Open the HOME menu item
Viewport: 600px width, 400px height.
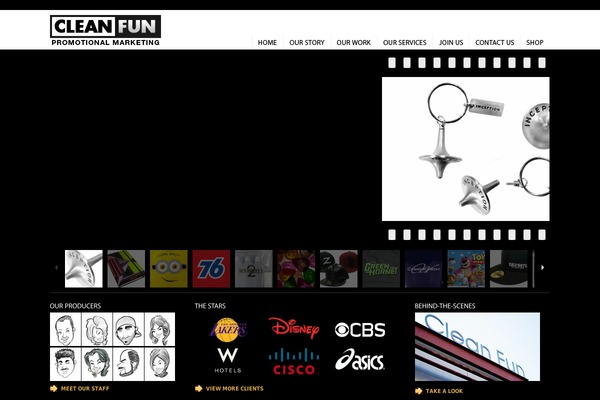pyautogui.click(x=267, y=42)
